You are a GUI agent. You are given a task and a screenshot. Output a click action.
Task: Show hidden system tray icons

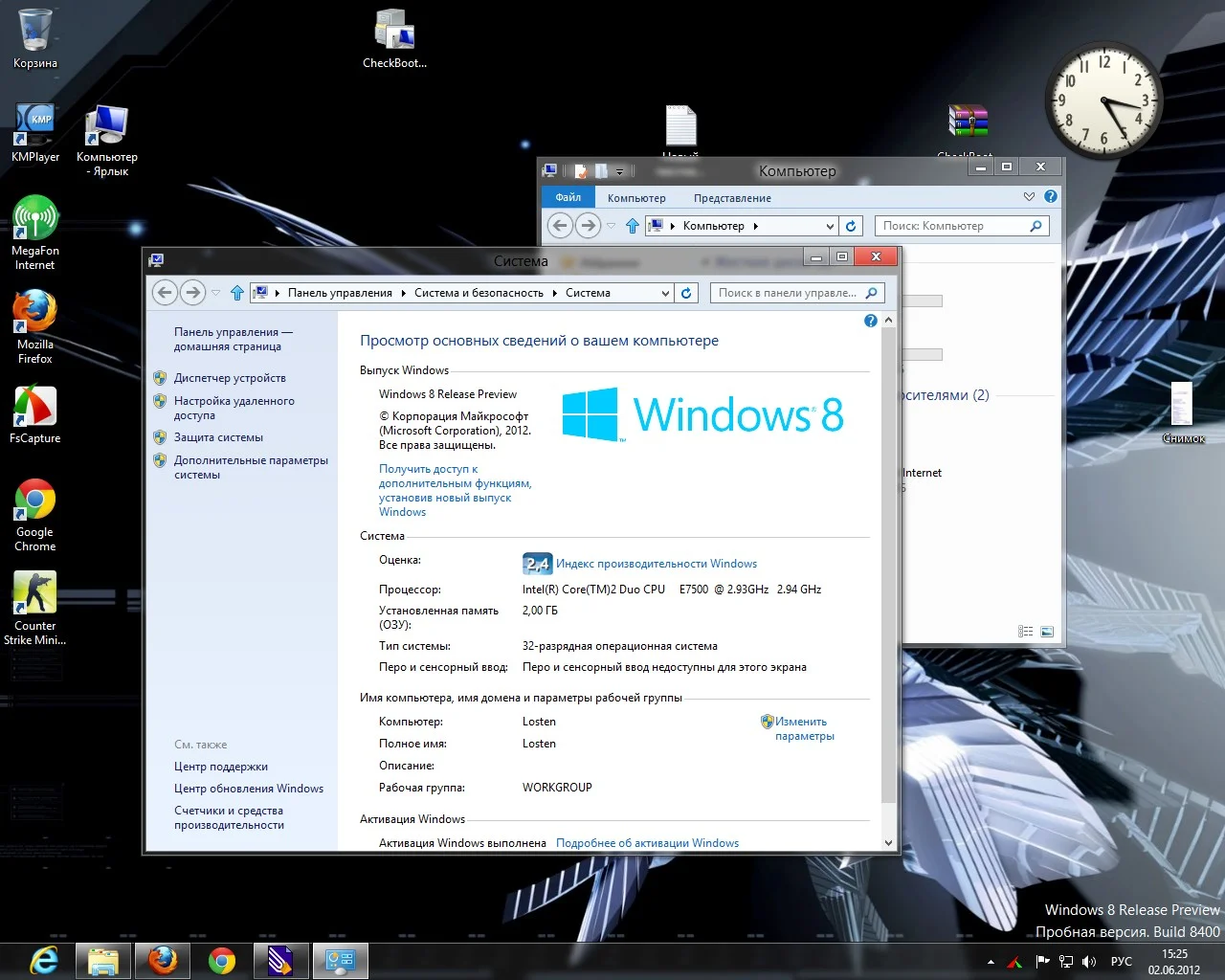coord(991,961)
